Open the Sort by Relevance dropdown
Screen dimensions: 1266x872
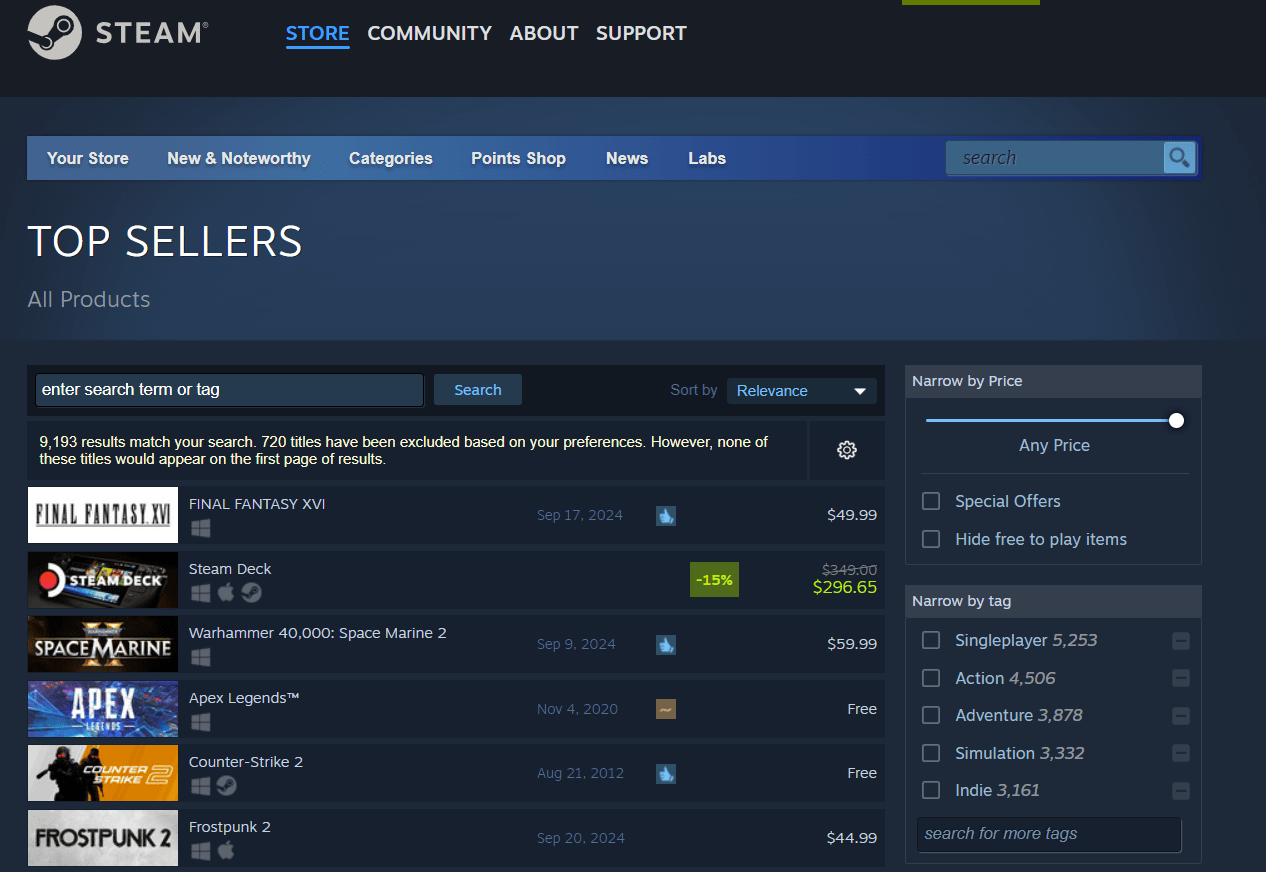(x=801, y=391)
